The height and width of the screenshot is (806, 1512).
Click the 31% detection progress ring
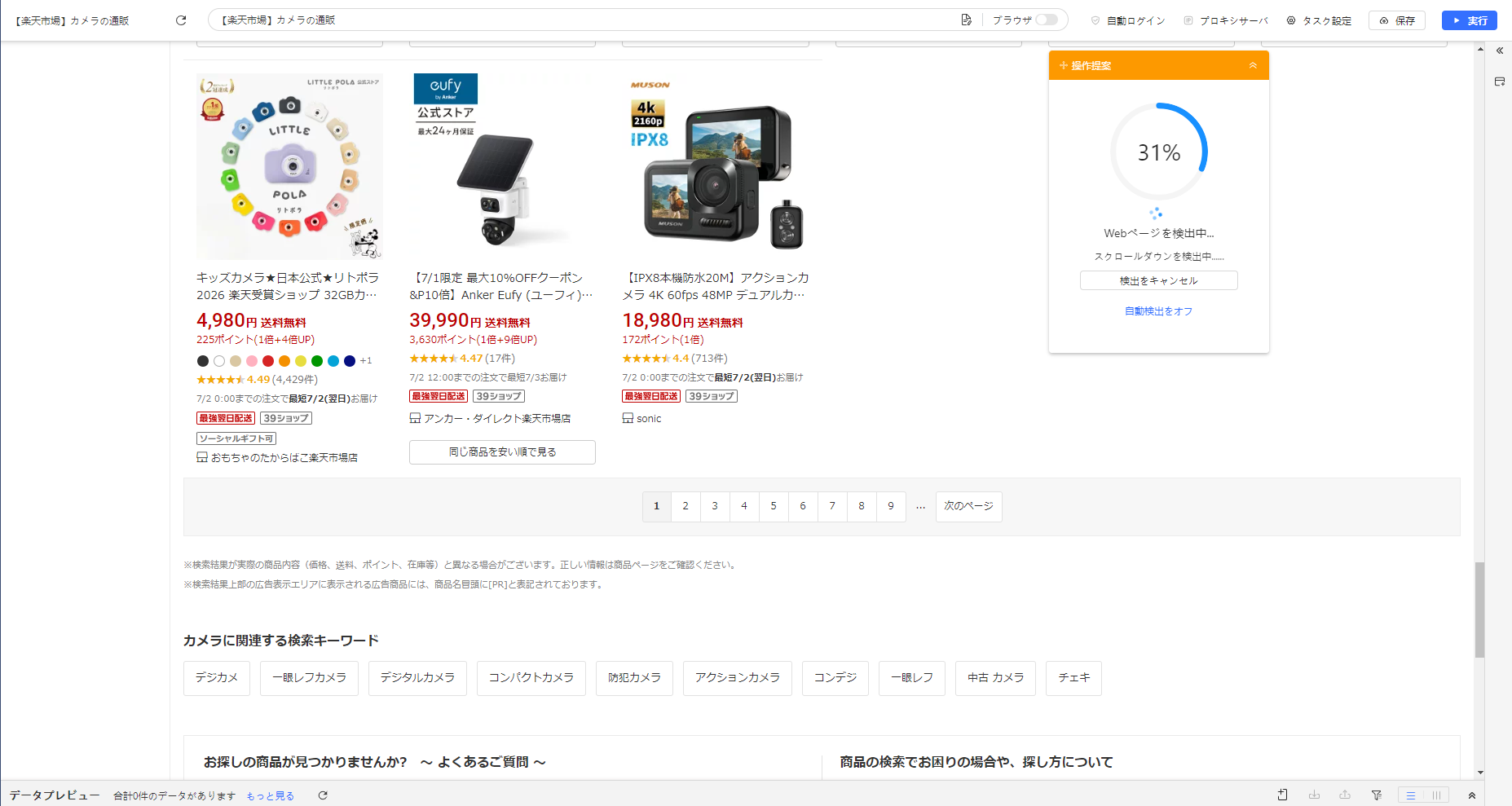pos(1158,152)
